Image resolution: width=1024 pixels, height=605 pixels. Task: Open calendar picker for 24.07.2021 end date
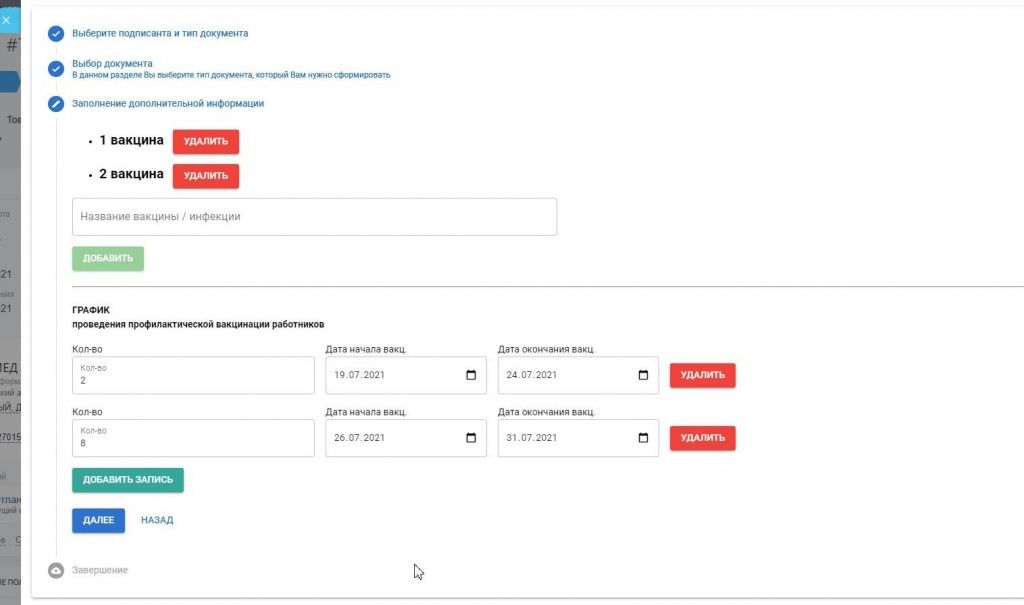point(643,376)
